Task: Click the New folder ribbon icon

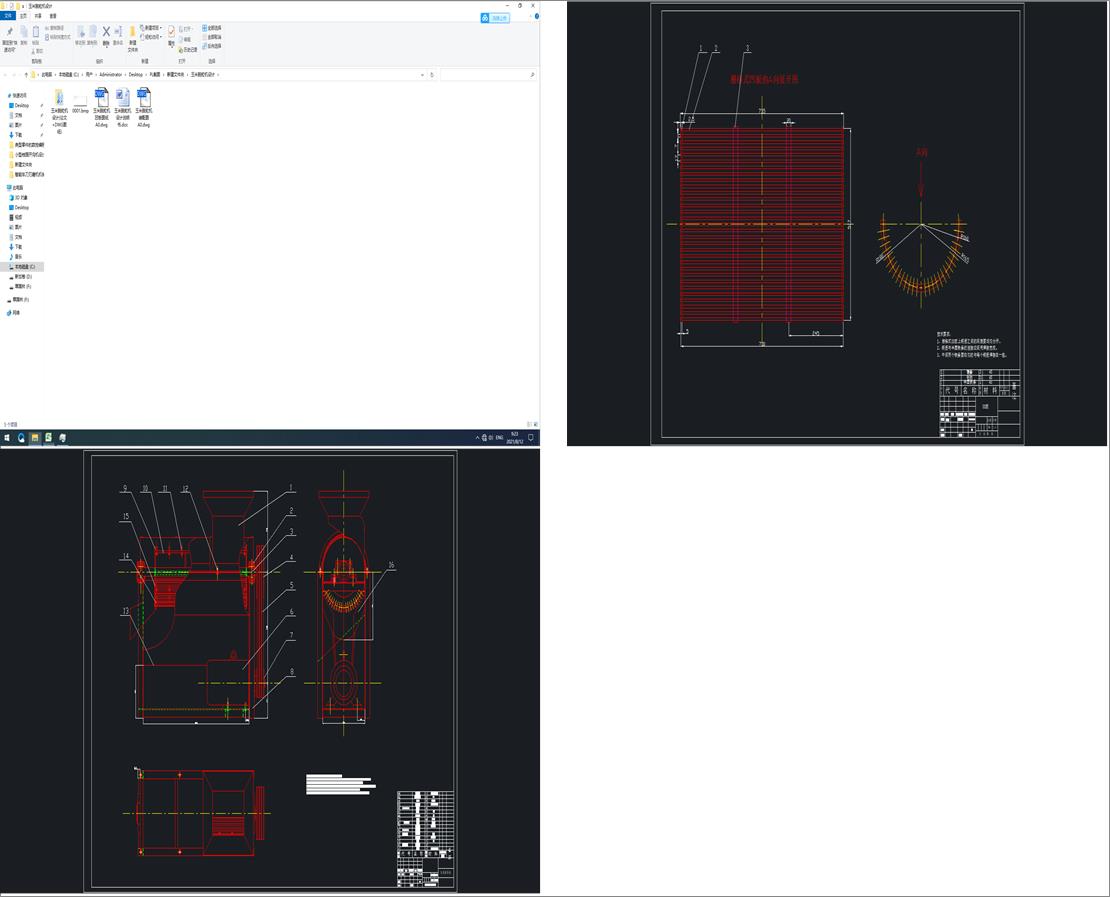Action: [x=132, y=33]
